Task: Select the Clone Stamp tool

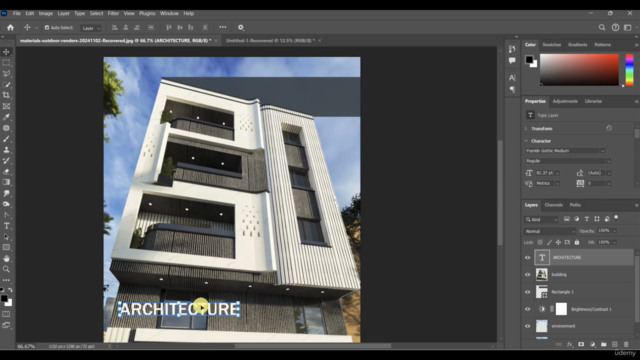Action: (6, 150)
